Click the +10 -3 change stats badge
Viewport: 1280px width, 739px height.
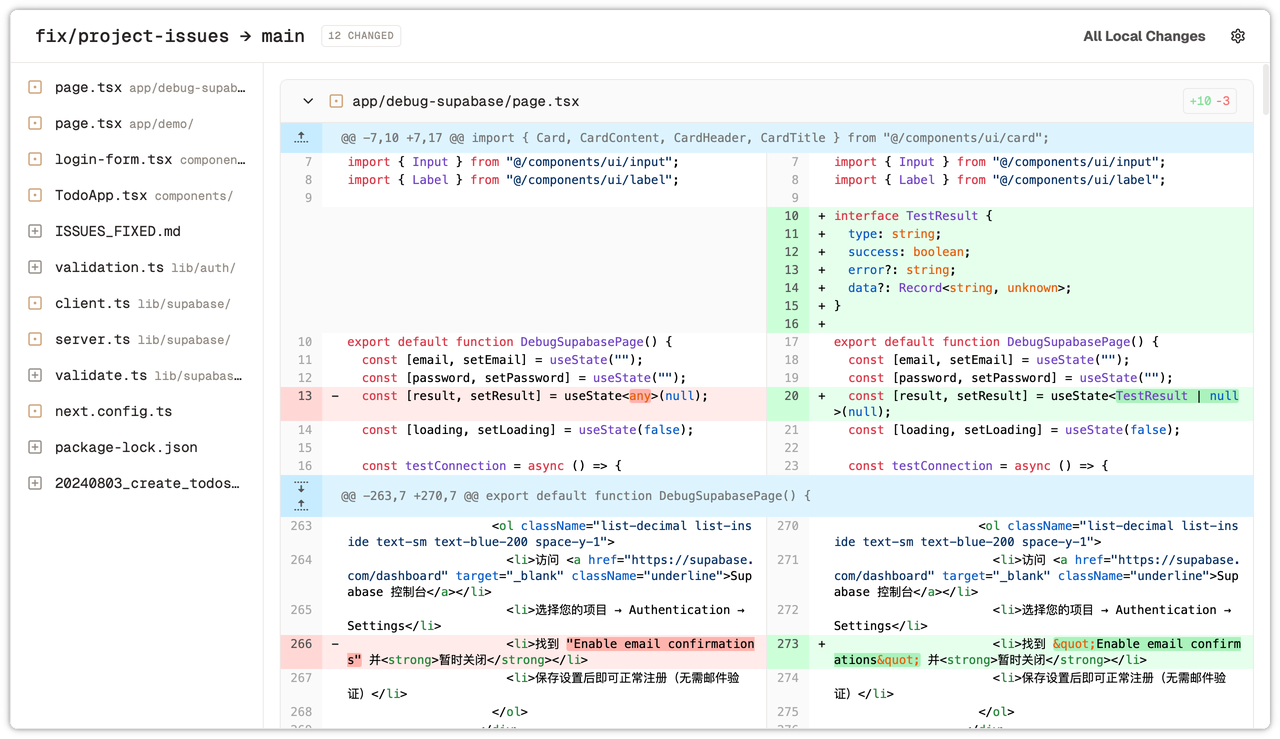pos(1210,101)
